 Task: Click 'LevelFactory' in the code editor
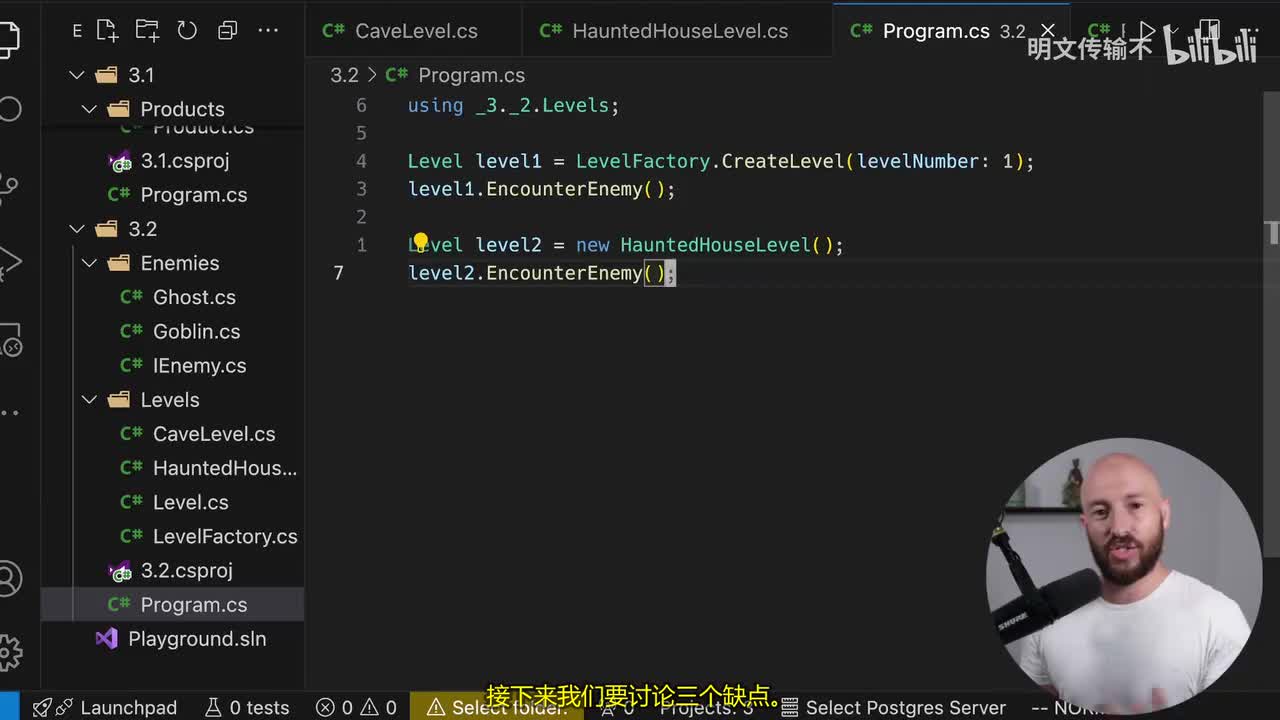coord(643,161)
